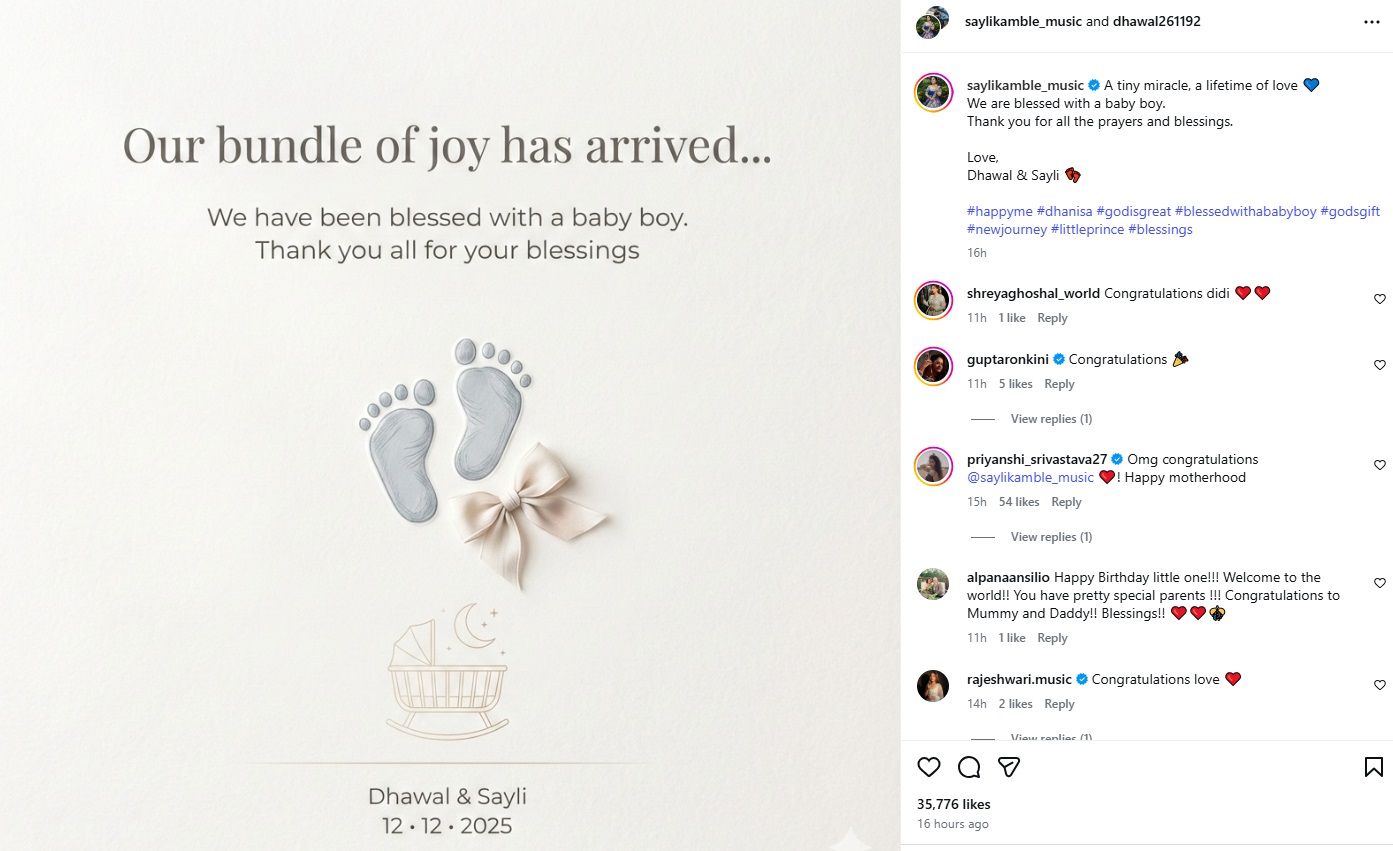The height and width of the screenshot is (851, 1393).
Task: Like priyanshi_srivastava27's comment heart
Action: 1380,465
